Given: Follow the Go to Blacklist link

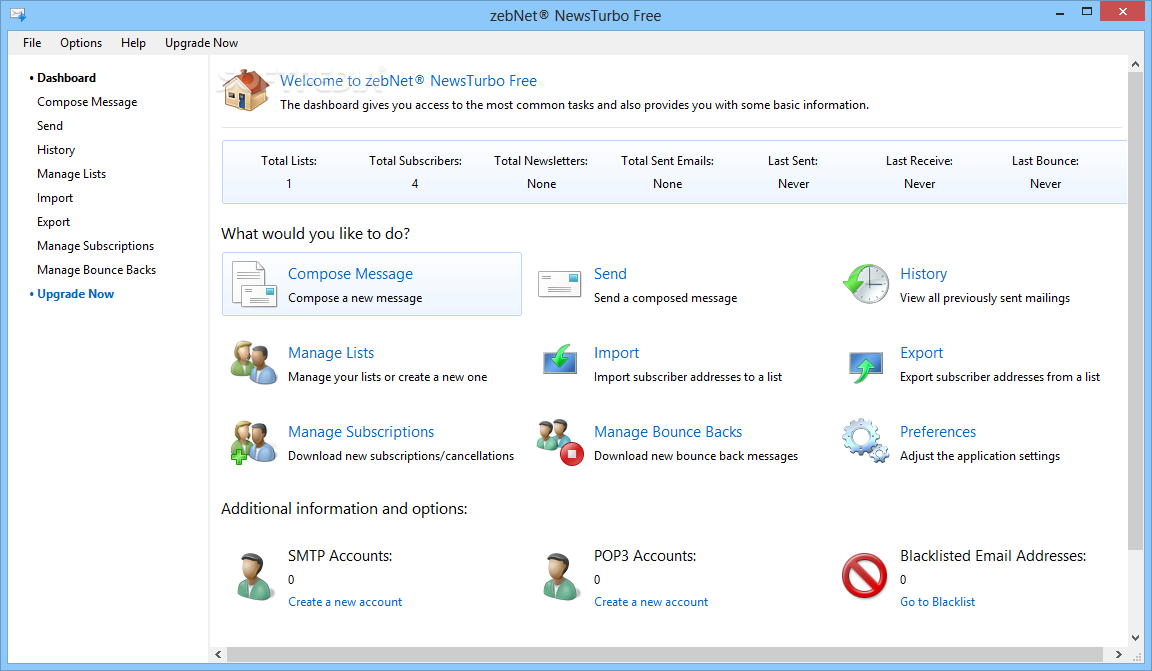Looking at the screenshot, I should pos(937,602).
